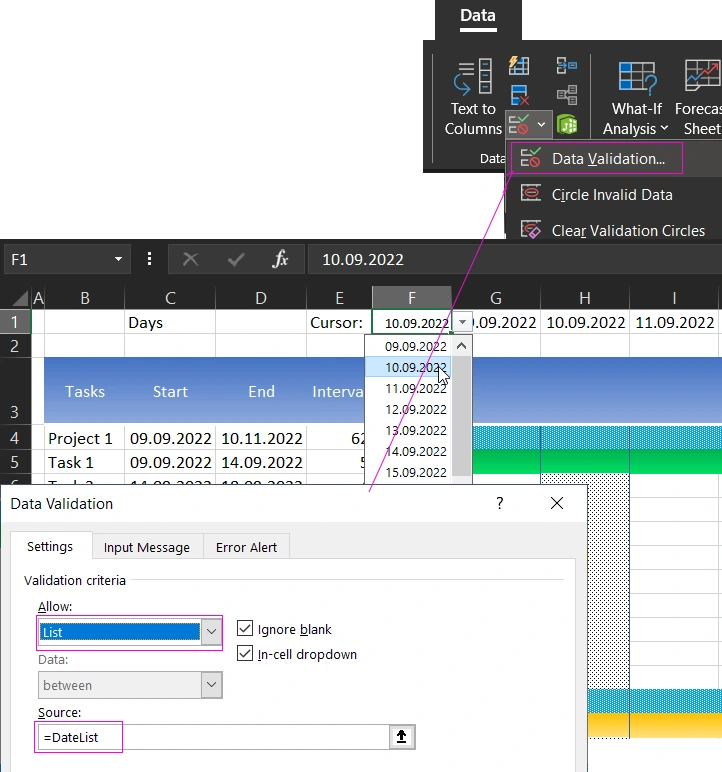Open the Error Alert tab
The width and height of the screenshot is (722, 772).
pyautogui.click(x=246, y=547)
